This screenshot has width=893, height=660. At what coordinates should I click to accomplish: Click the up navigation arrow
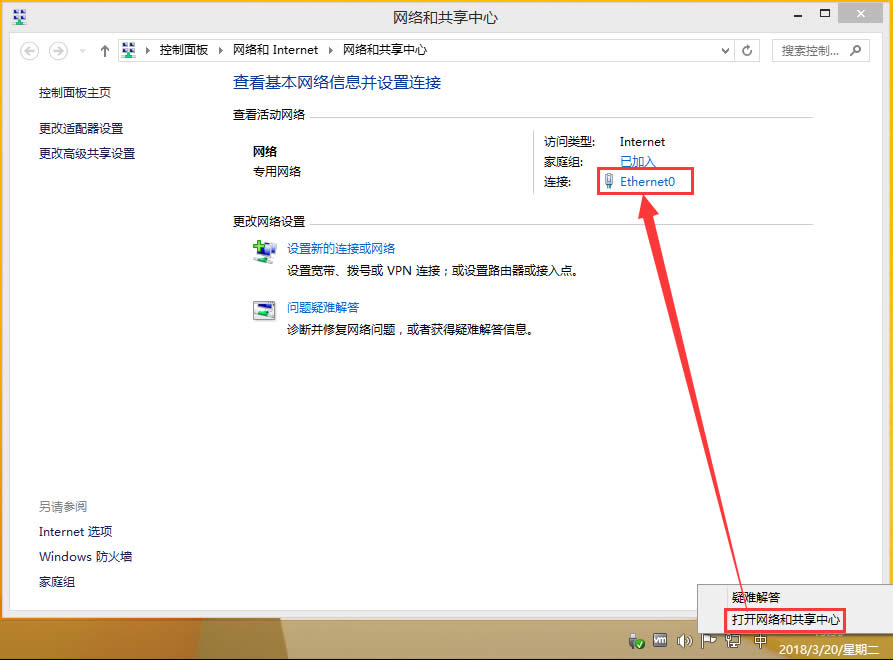(x=104, y=49)
